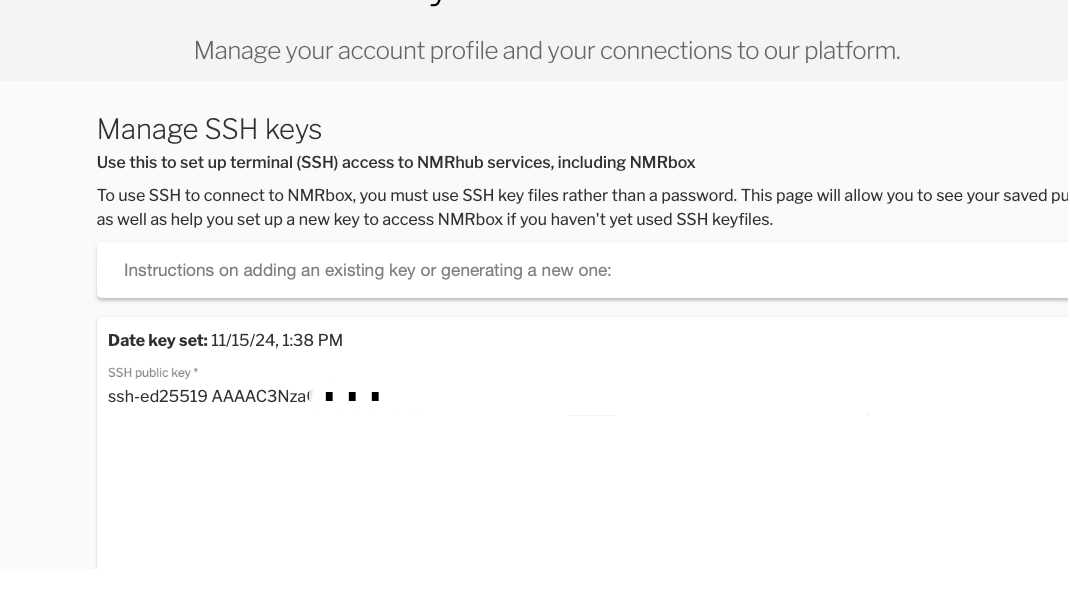Click the 'To use SSH to connect' paragraph line
Image resolution: width=1070 pixels, height=600 pixels.
click(x=582, y=196)
